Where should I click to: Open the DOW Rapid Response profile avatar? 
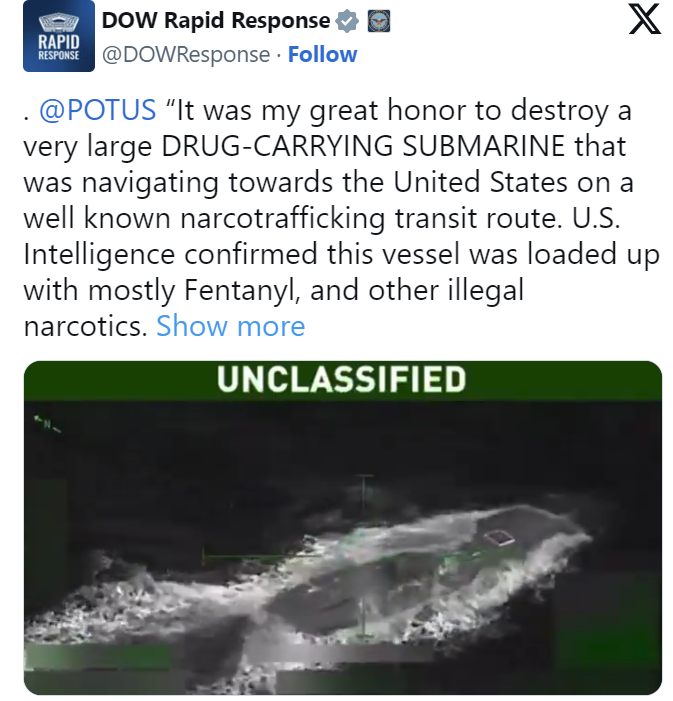click(x=59, y=36)
